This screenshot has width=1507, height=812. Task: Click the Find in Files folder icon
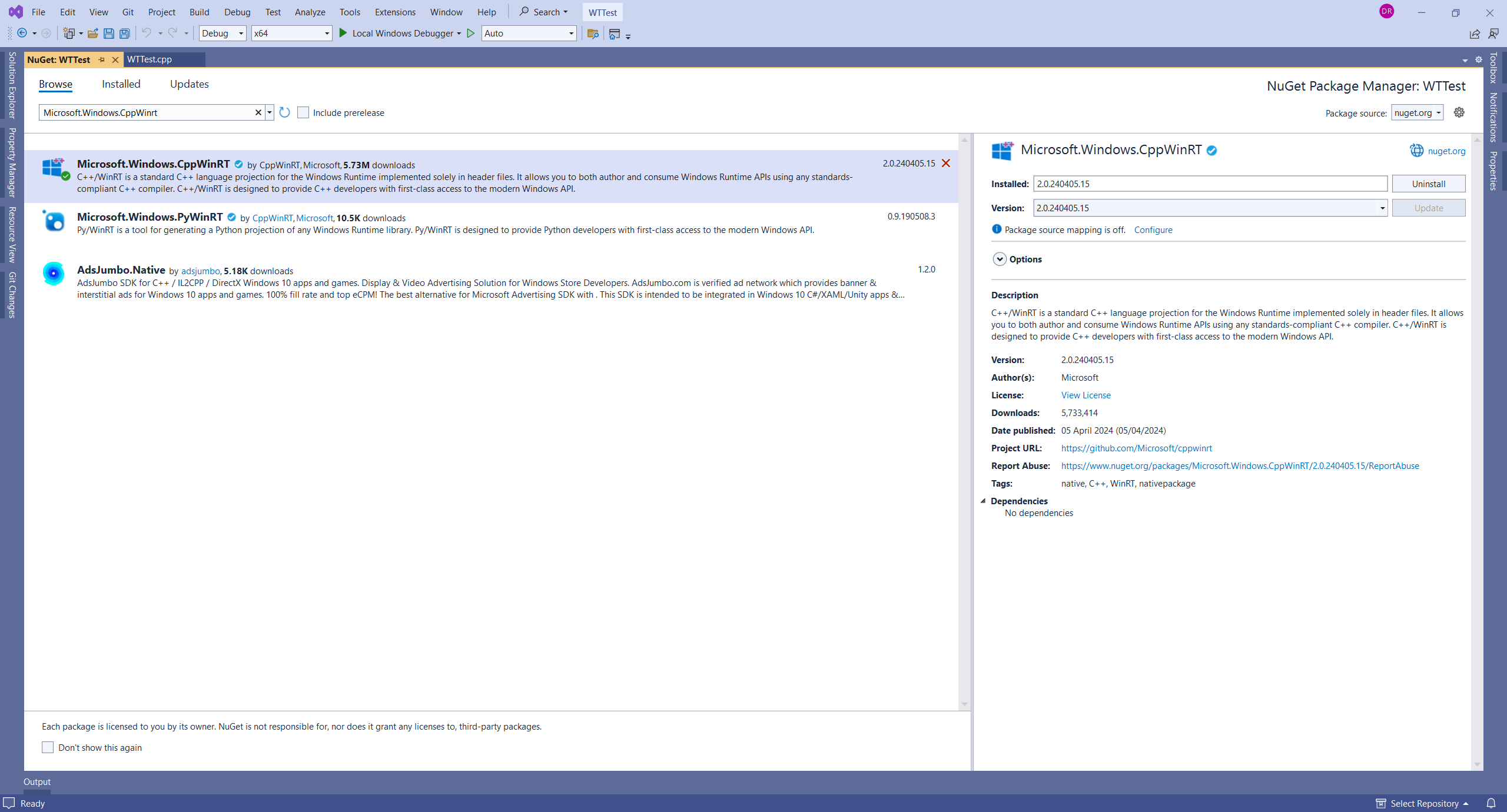click(x=593, y=34)
